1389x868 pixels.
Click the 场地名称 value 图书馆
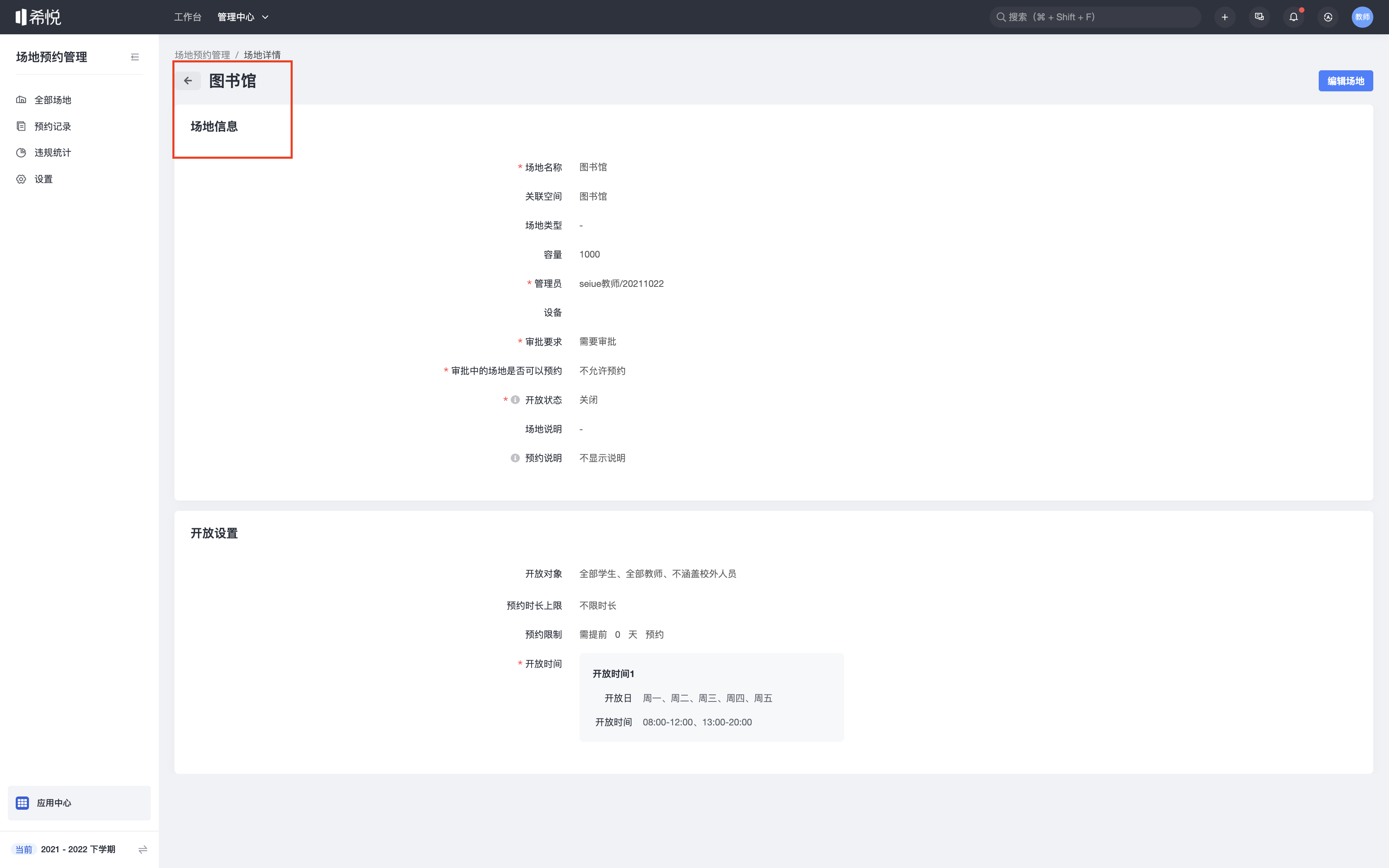tap(593, 167)
